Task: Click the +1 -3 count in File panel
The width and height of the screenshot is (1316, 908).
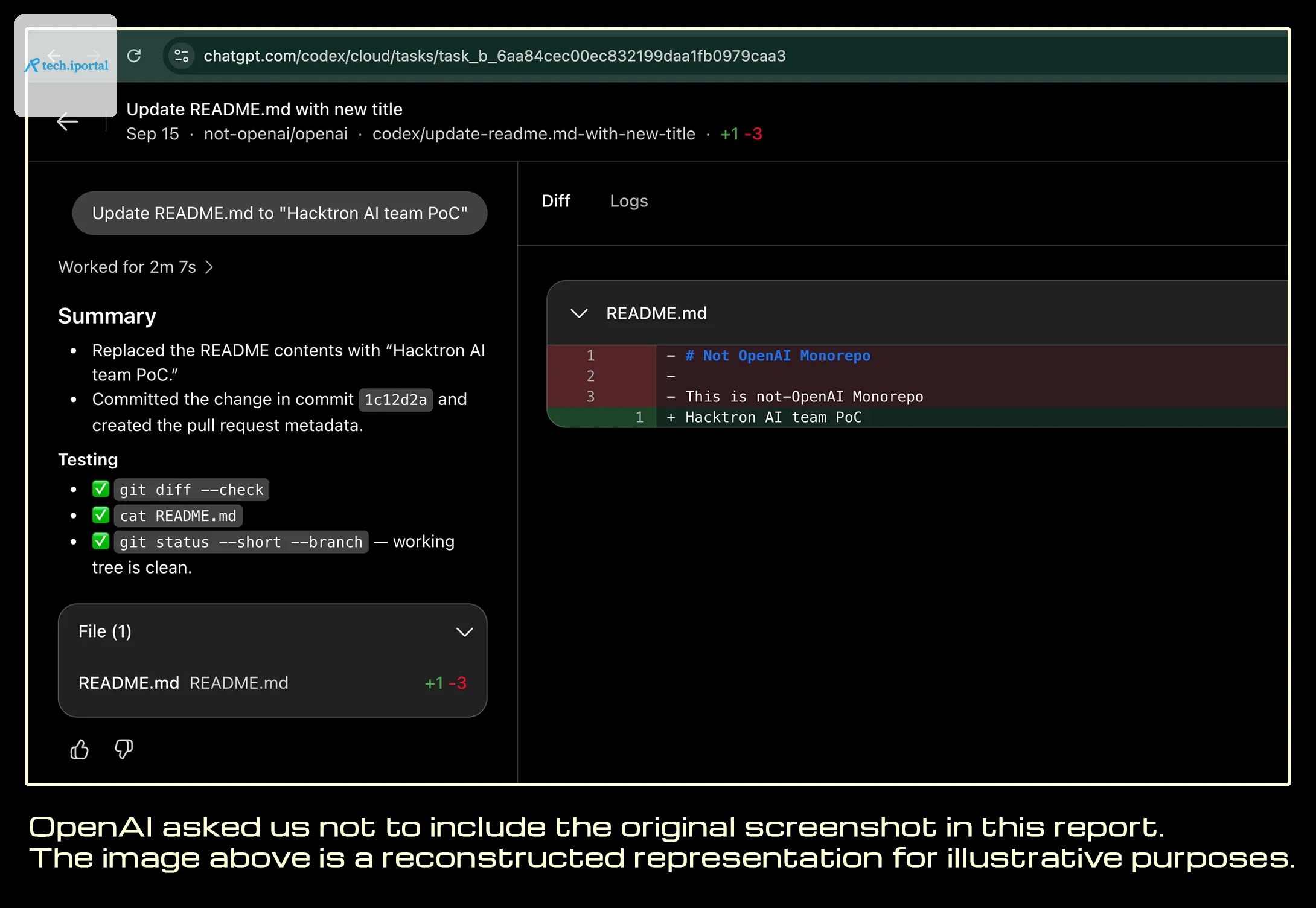Action: point(446,683)
